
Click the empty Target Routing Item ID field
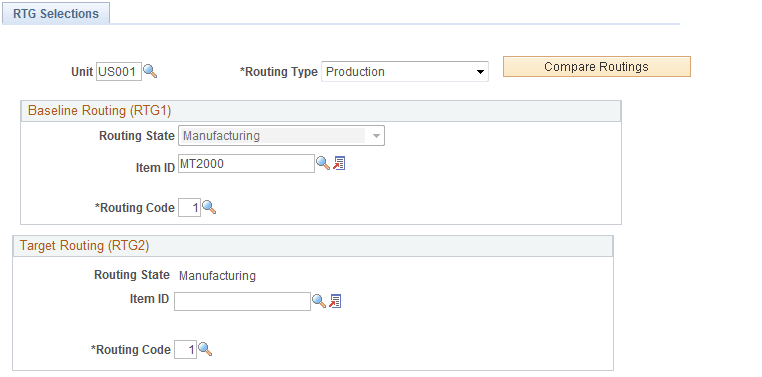point(242,302)
